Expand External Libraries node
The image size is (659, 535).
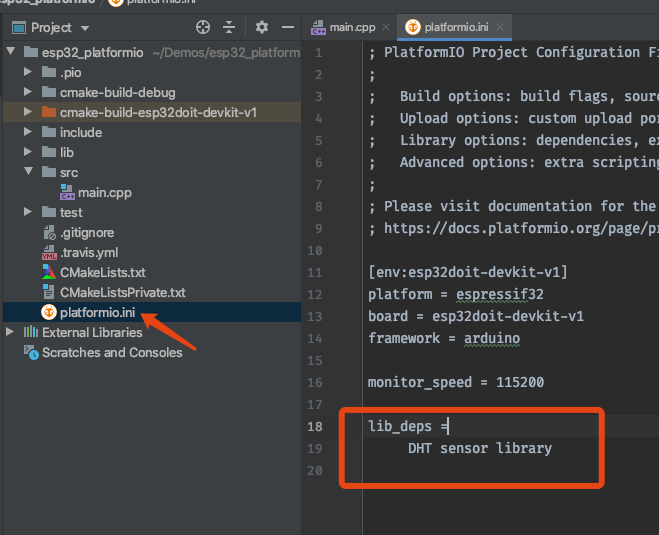11,332
